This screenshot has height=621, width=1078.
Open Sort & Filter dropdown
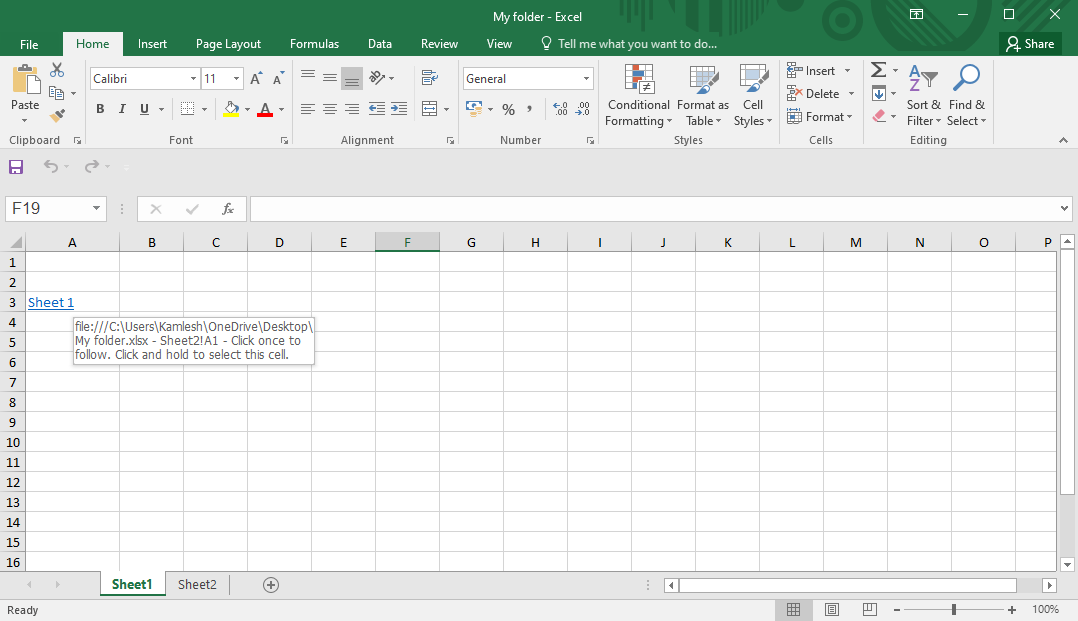point(923,96)
